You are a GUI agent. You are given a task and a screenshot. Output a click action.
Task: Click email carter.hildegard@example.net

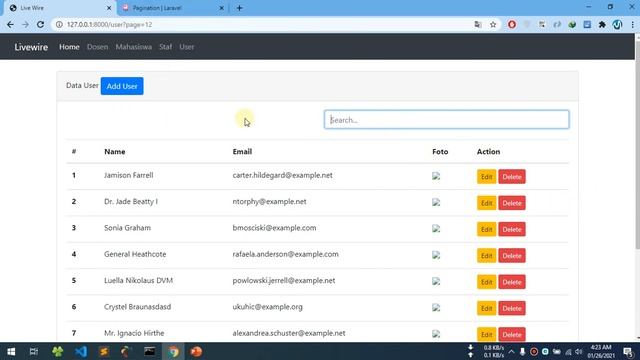(x=282, y=175)
